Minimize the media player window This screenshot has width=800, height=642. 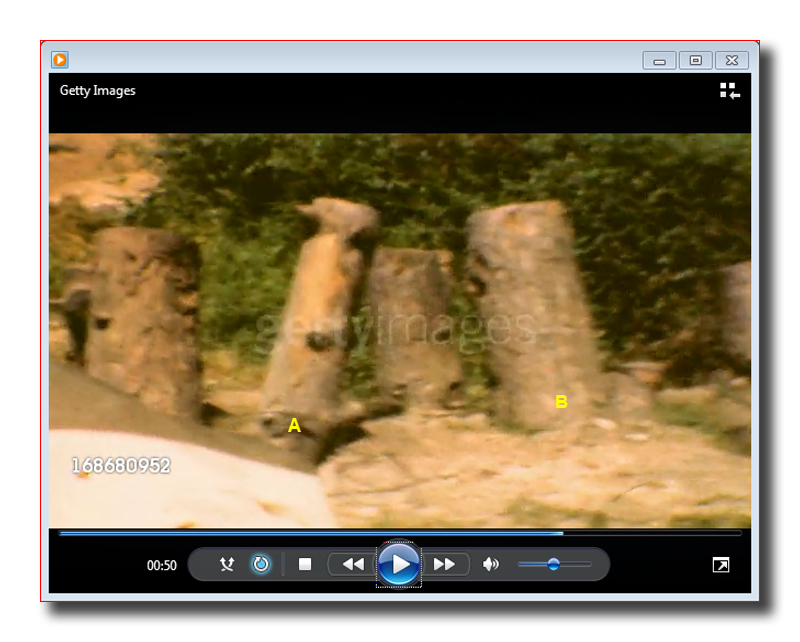[659, 61]
